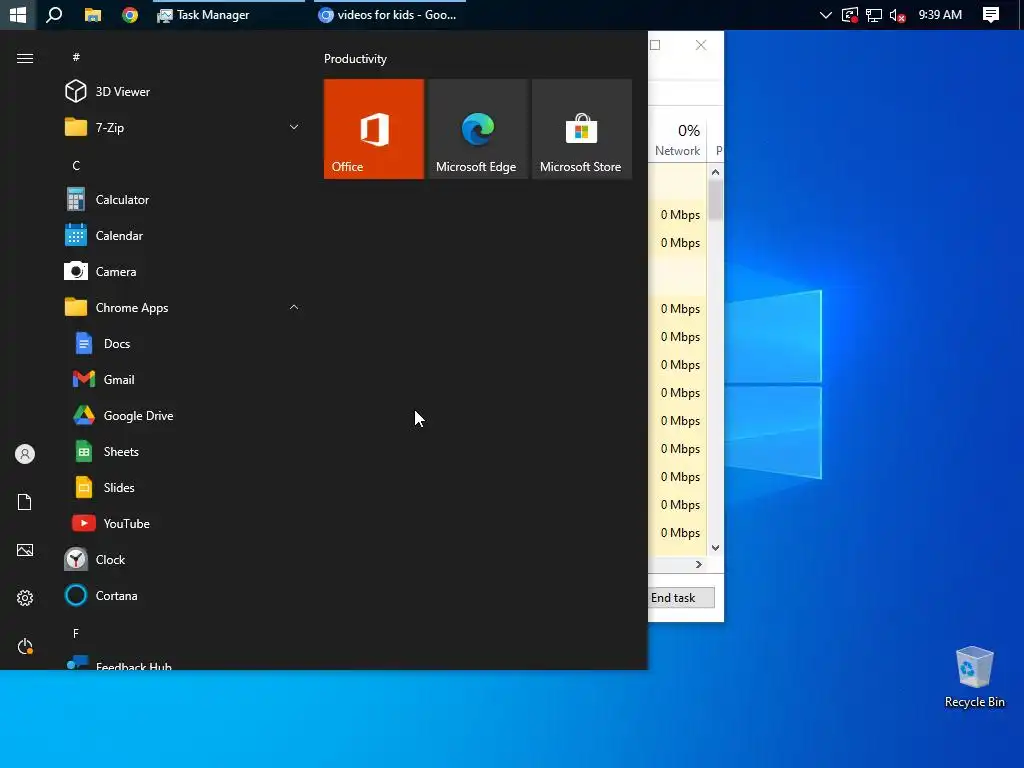Jump to # letter group header
Viewport: 1024px width, 768px height.
click(76, 57)
